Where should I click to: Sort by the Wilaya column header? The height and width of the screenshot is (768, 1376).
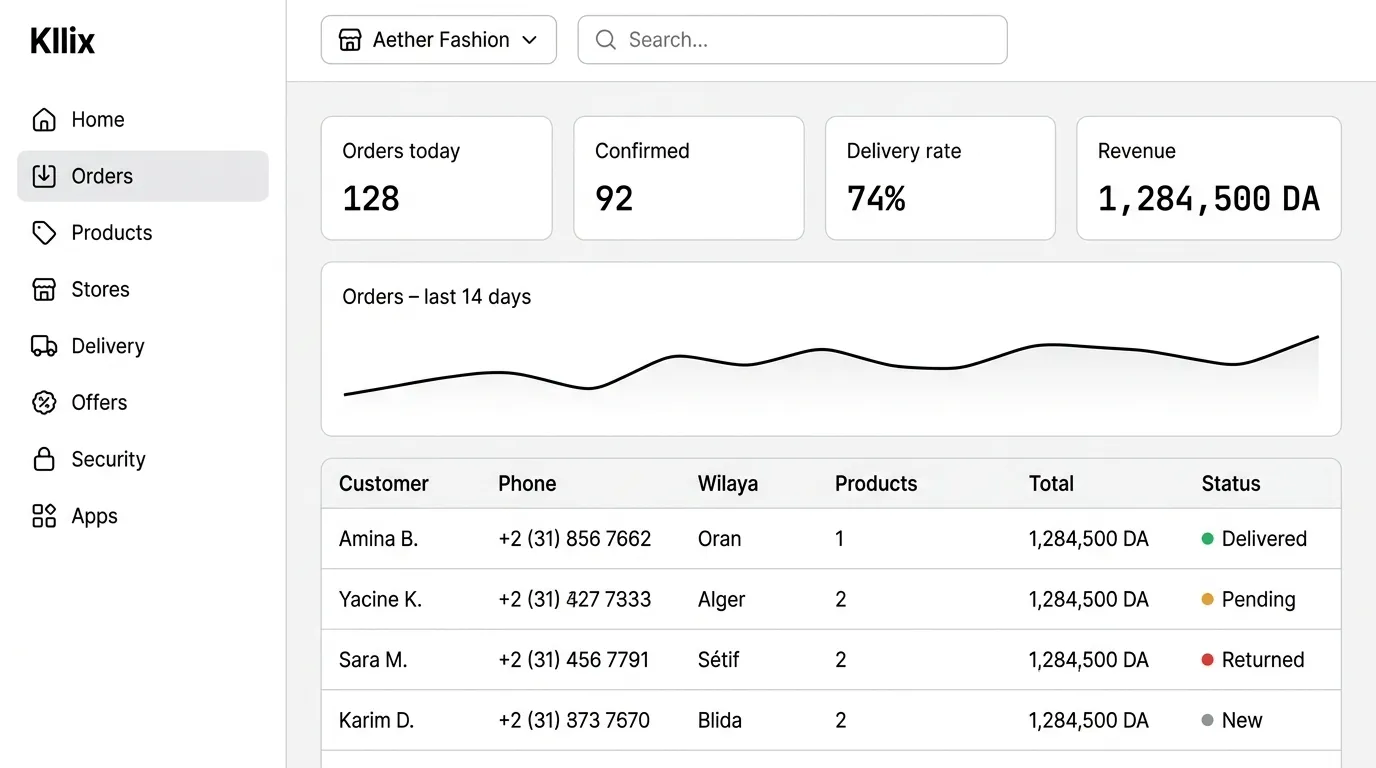point(728,484)
